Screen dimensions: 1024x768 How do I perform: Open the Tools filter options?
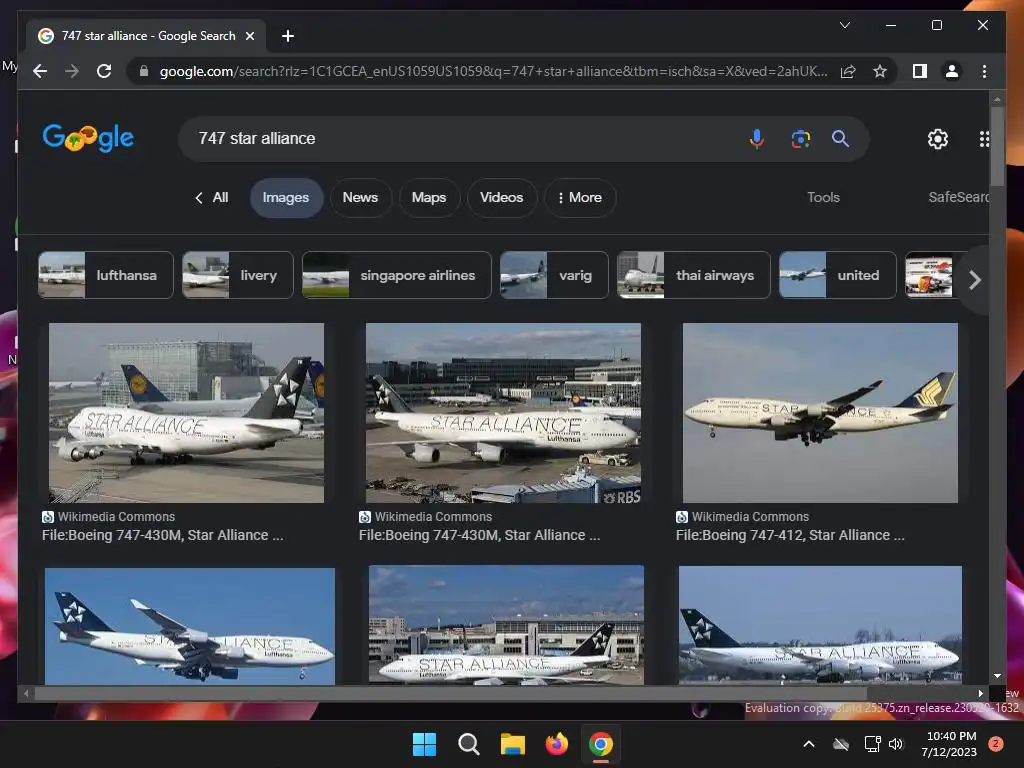click(823, 197)
